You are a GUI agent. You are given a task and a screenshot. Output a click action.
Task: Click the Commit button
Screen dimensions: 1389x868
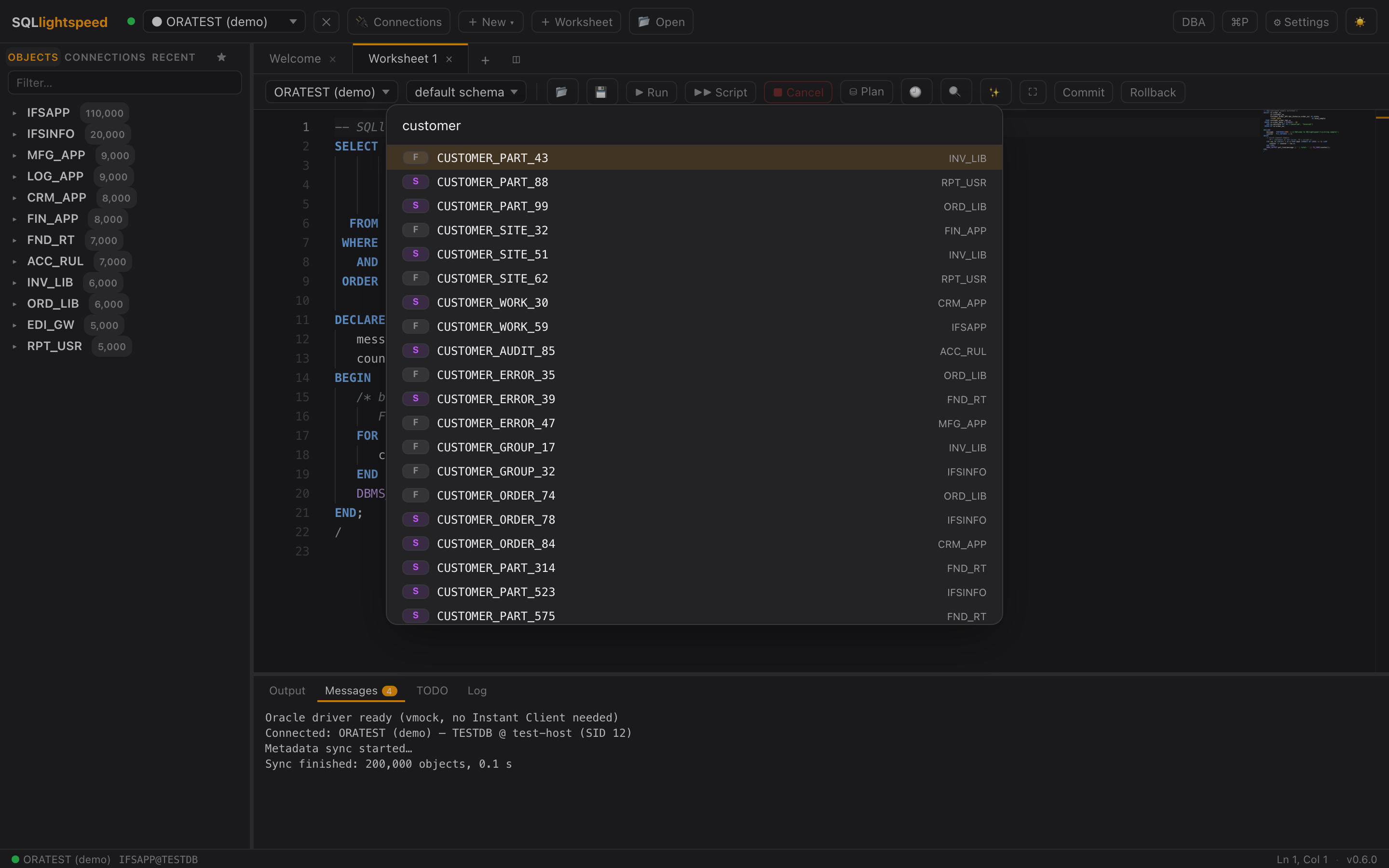coord(1083,92)
